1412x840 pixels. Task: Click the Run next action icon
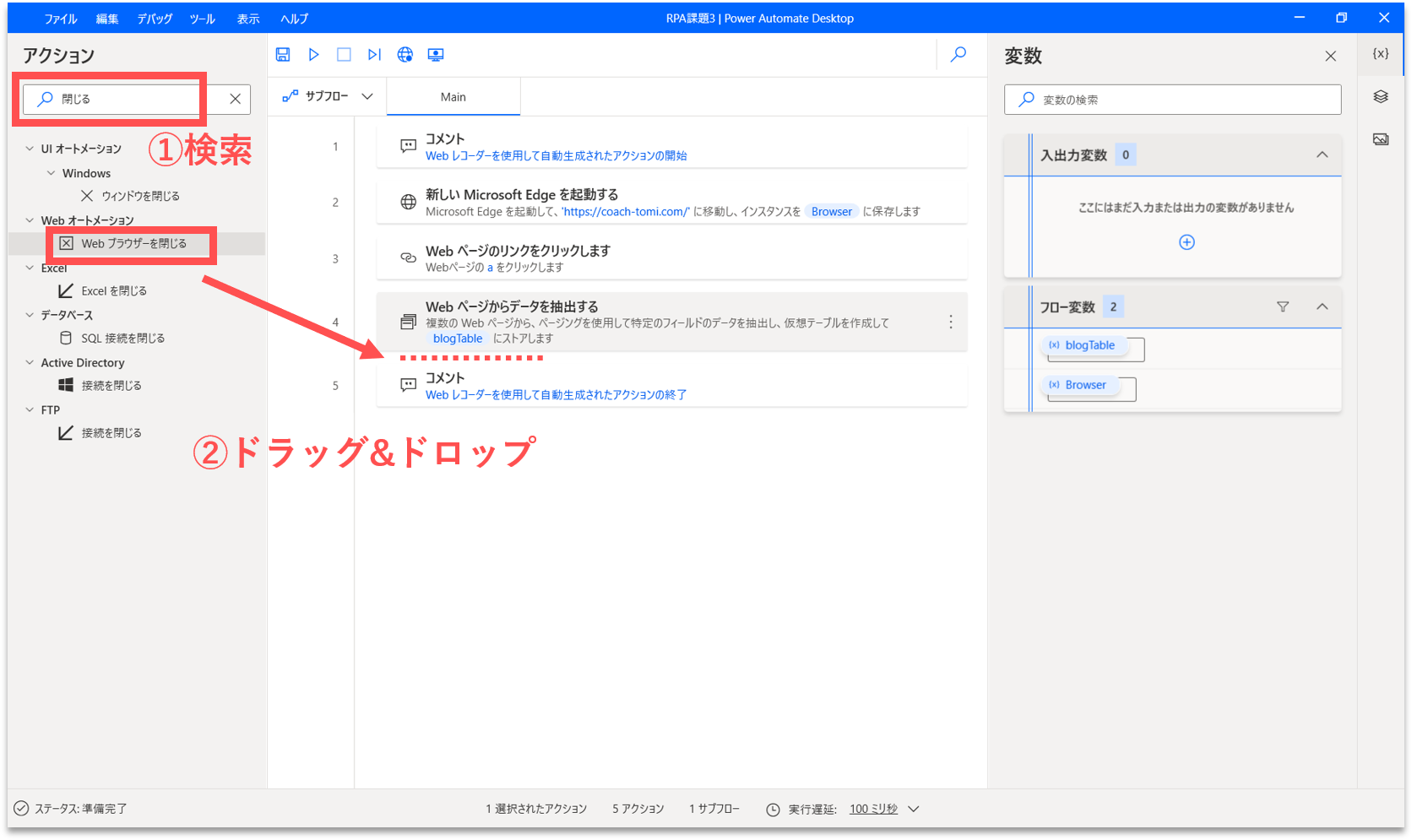tap(374, 55)
